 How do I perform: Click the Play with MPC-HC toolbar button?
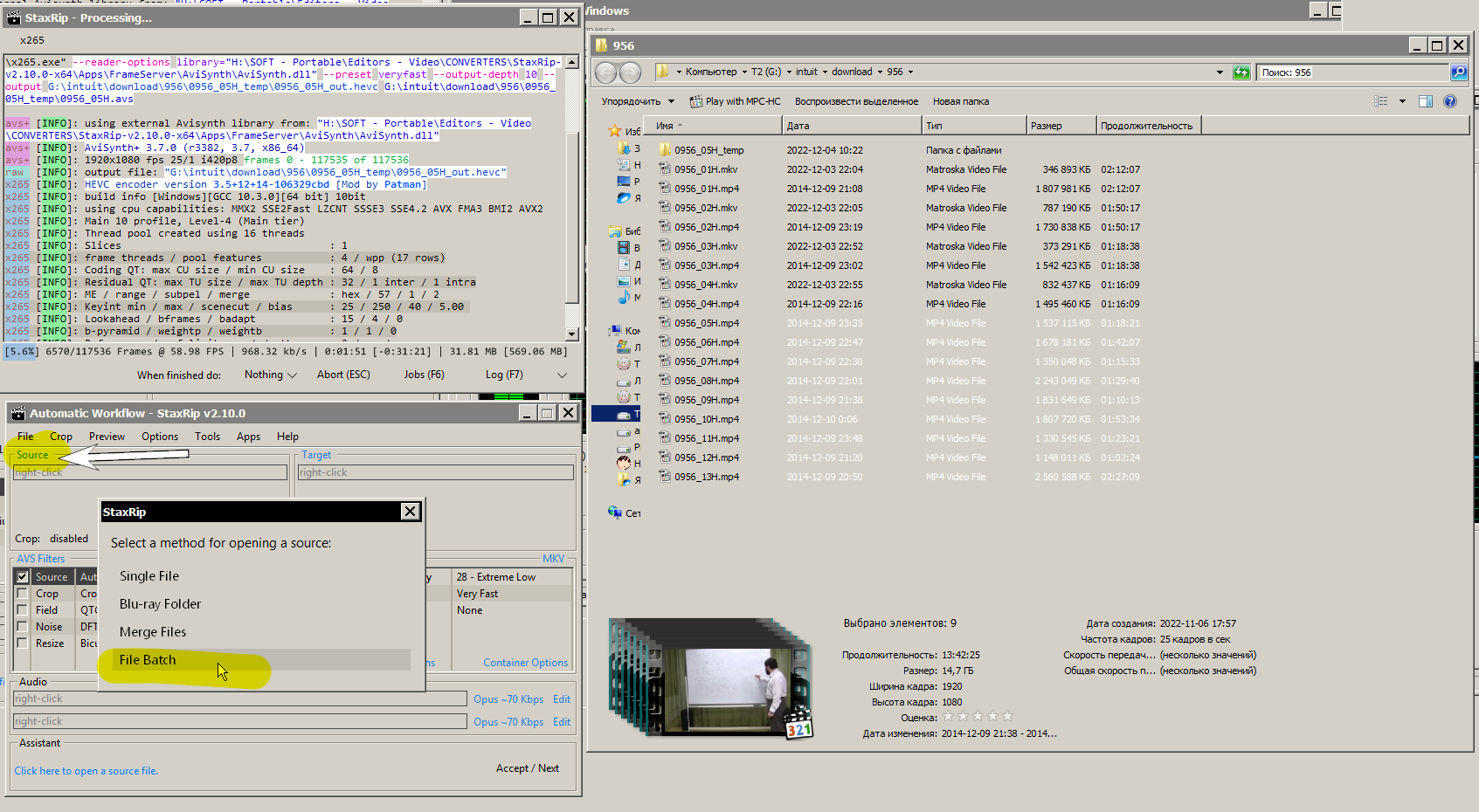click(735, 101)
